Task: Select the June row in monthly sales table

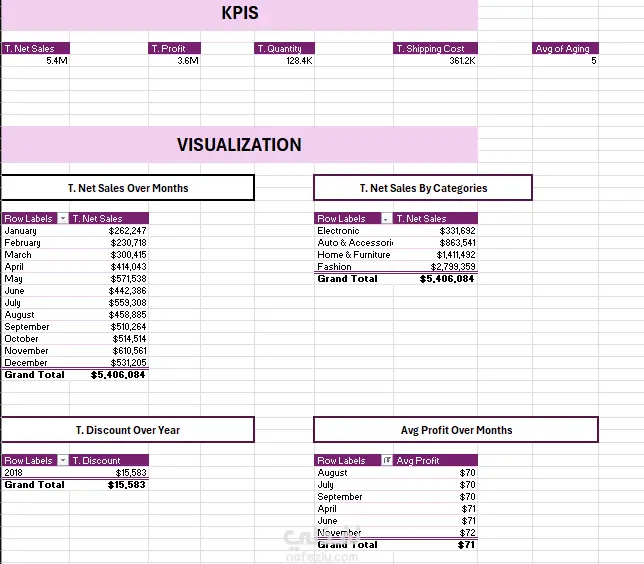Action: coord(36,290)
